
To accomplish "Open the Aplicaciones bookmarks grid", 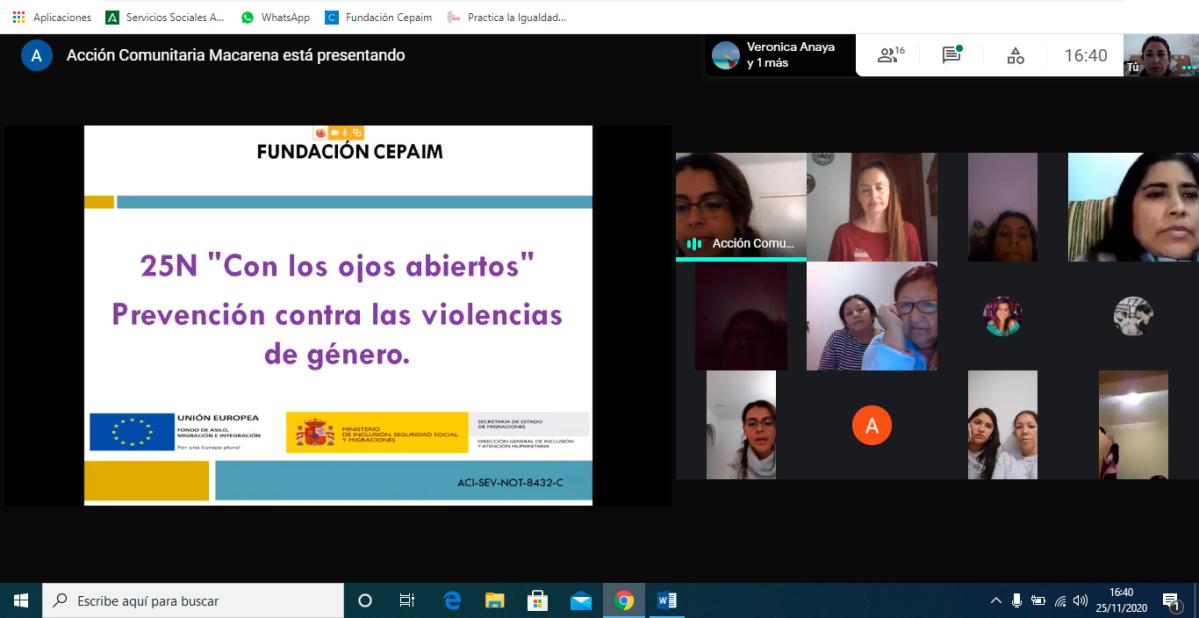I will click(51, 17).
